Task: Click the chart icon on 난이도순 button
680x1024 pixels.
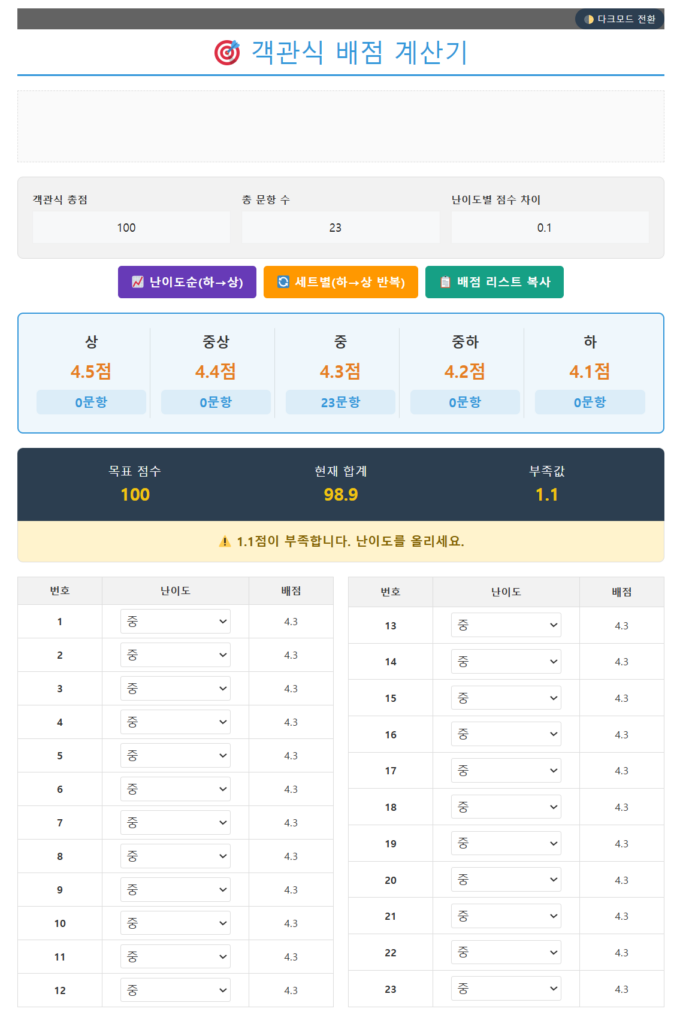Action: 138,282
